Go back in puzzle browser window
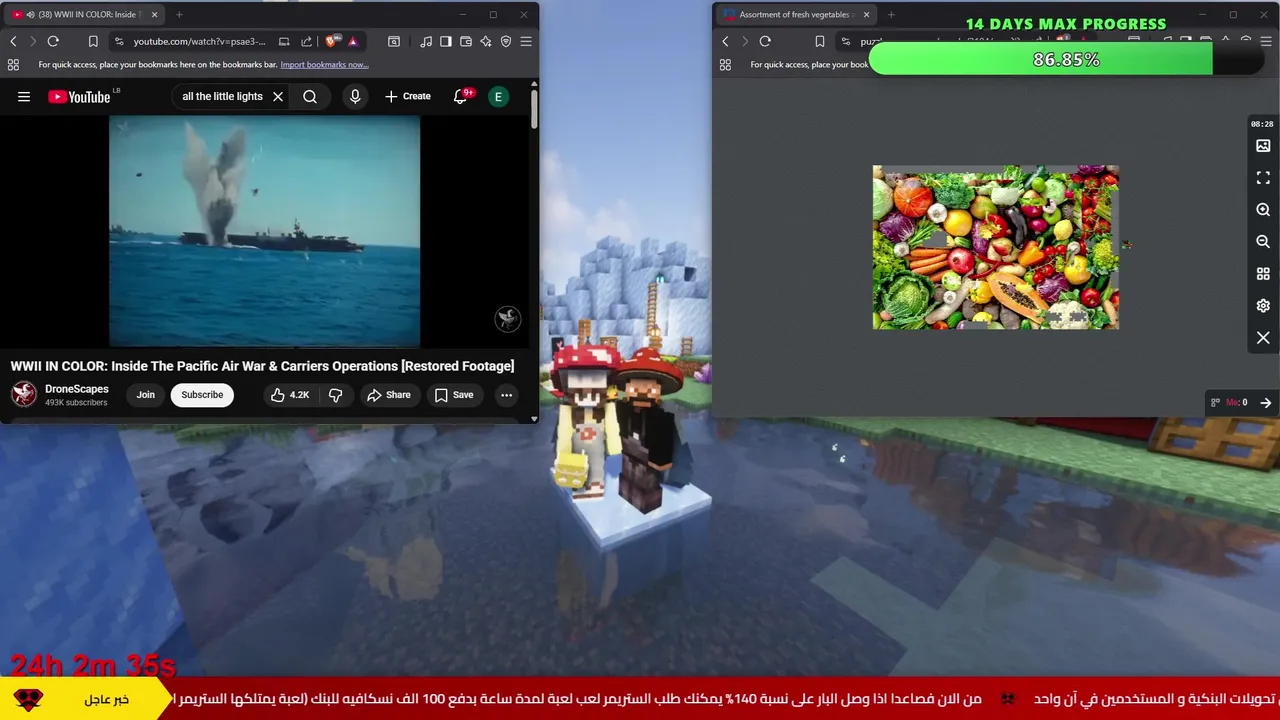This screenshot has width=1280, height=720. 725,41
